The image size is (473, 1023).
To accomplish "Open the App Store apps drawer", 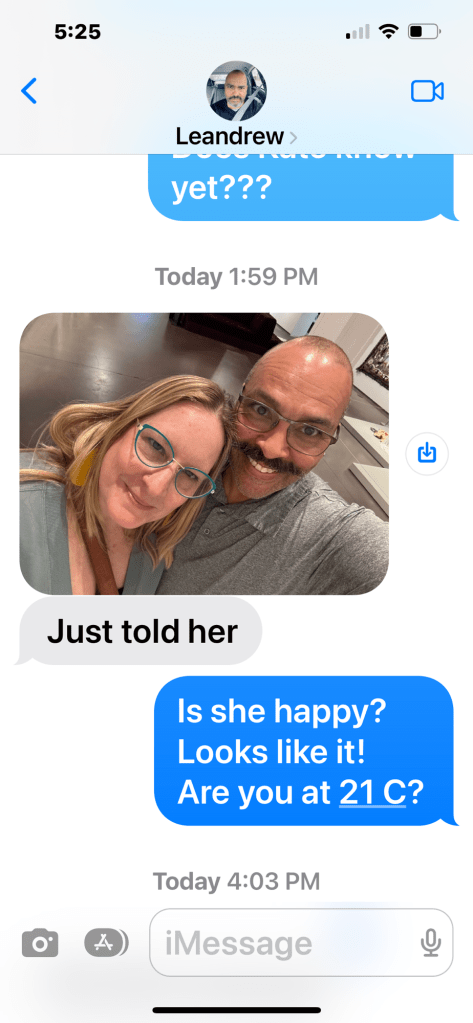I will 106,942.
